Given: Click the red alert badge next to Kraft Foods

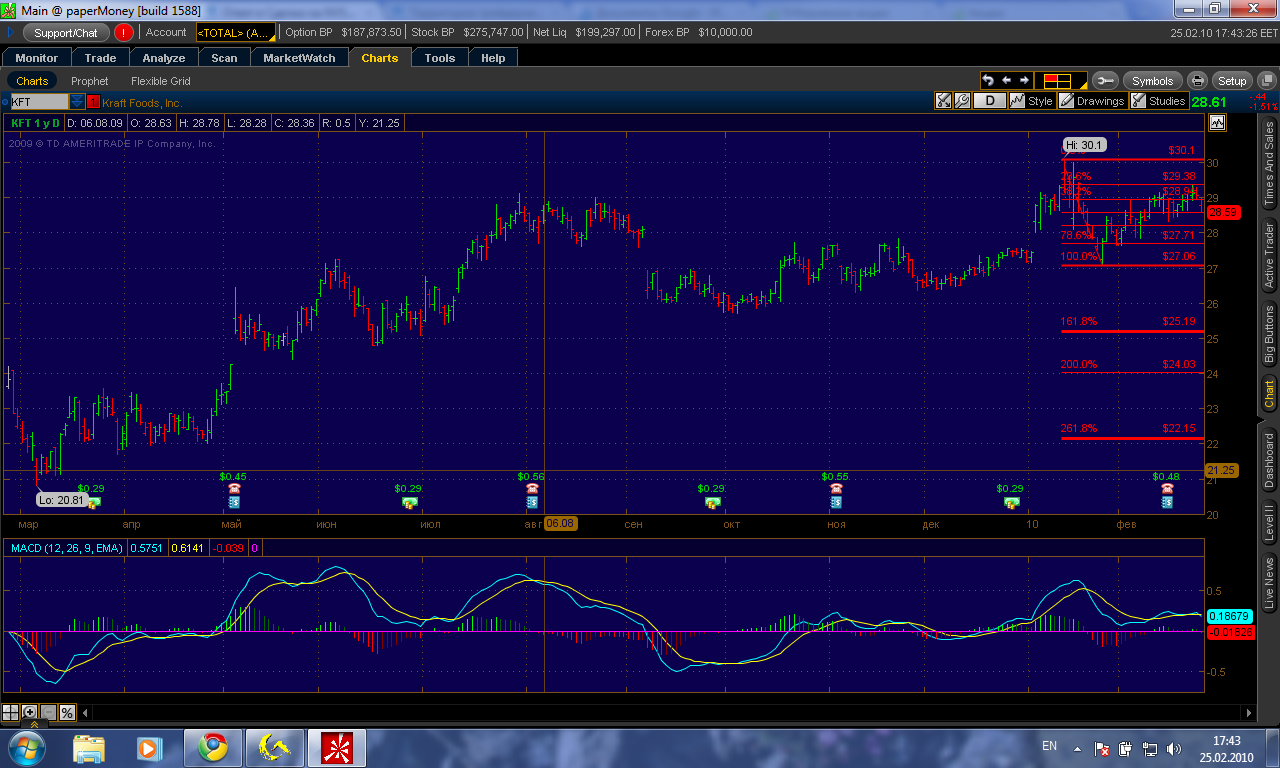Looking at the screenshot, I should click(x=93, y=102).
